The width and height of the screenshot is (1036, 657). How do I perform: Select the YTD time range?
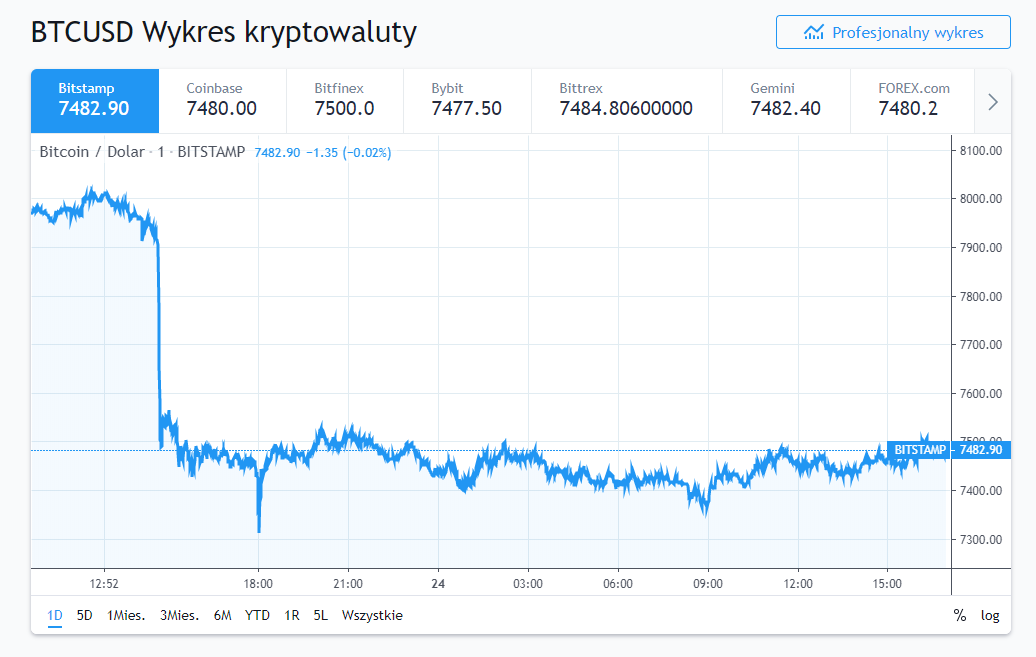click(x=257, y=615)
